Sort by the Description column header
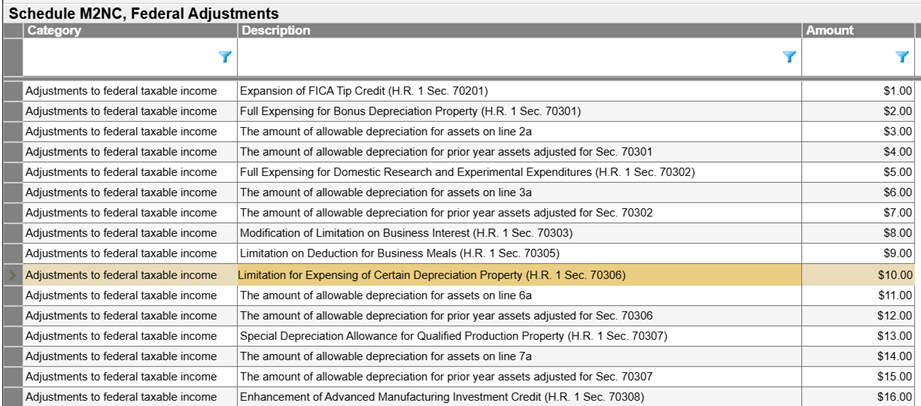Image resolution: width=921 pixels, height=406 pixels. (x=519, y=31)
